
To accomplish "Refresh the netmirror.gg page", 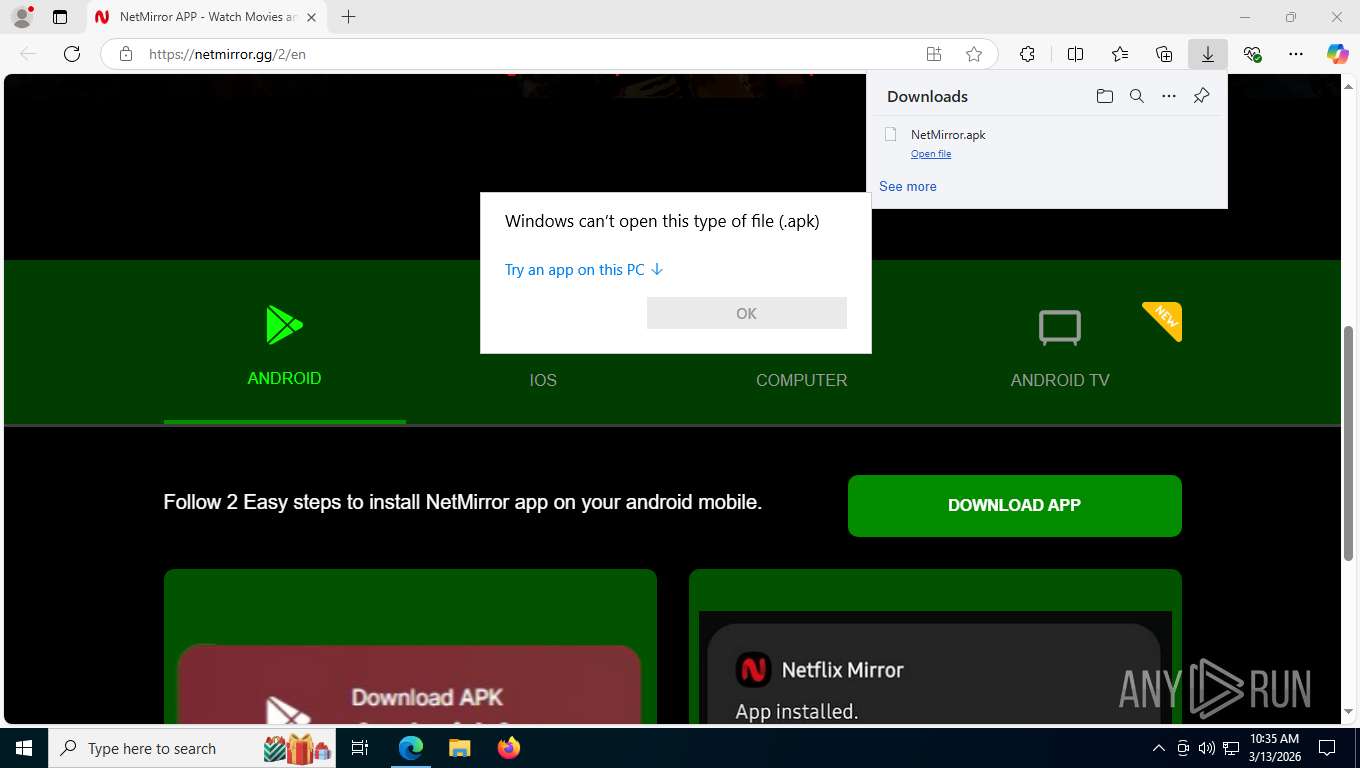I will (x=72, y=54).
